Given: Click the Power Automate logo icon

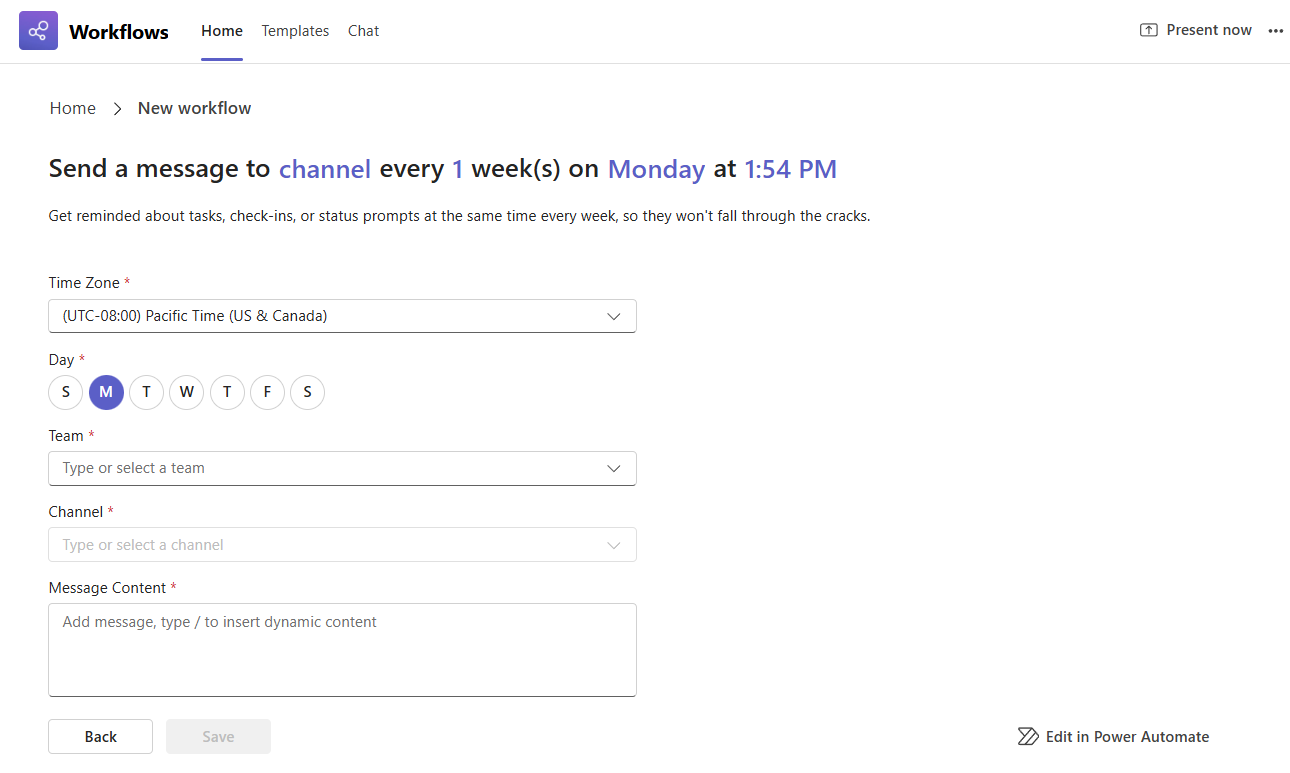Looking at the screenshot, I should (x=1028, y=737).
